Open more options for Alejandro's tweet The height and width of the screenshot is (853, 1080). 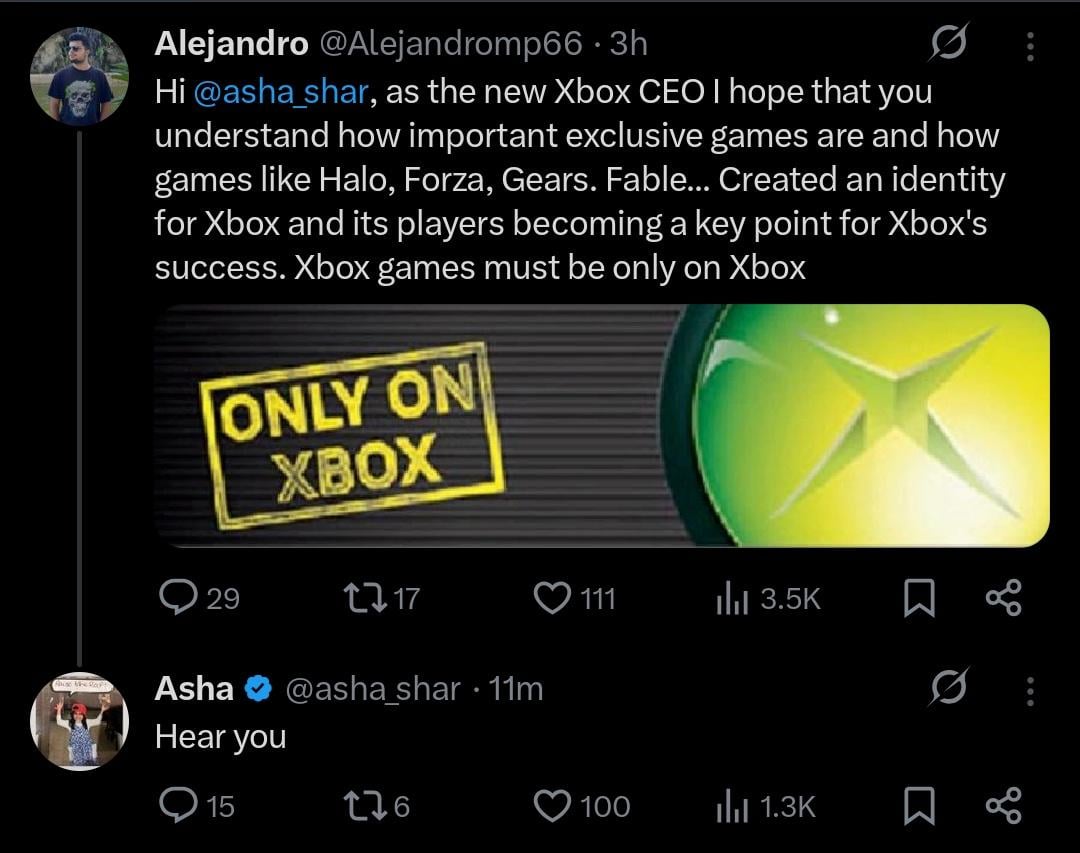pyautogui.click(x=1031, y=45)
